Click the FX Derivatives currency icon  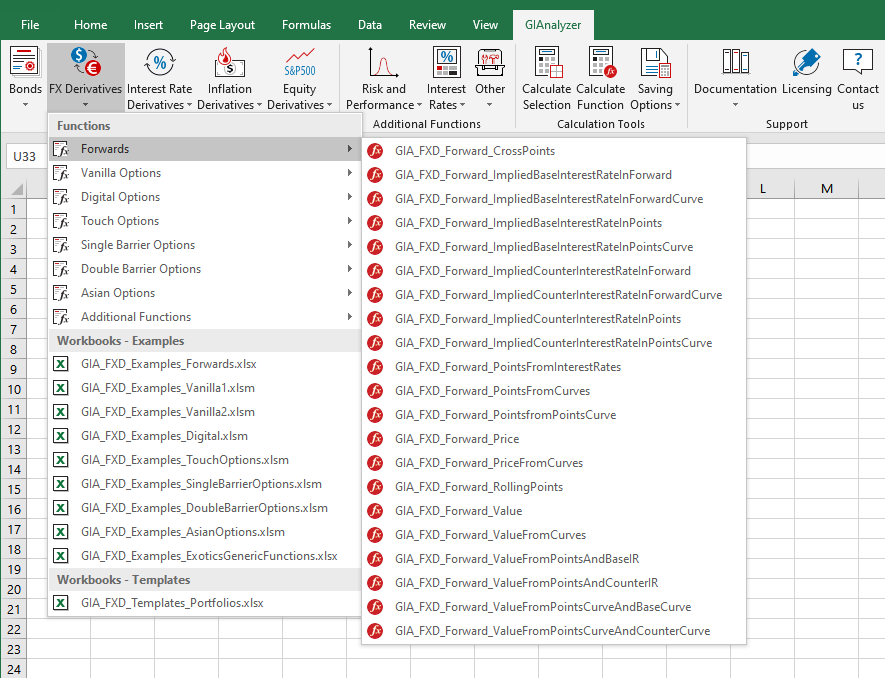coord(85,62)
